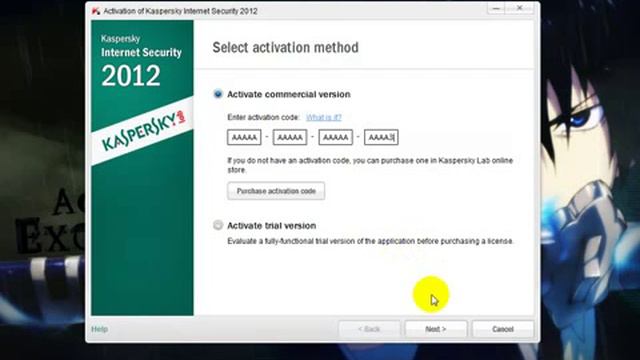This screenshot has width=640, height=360.
Task: Click the '2012' sidebar text
Action: pyautogui.click(x=131, y=76)
